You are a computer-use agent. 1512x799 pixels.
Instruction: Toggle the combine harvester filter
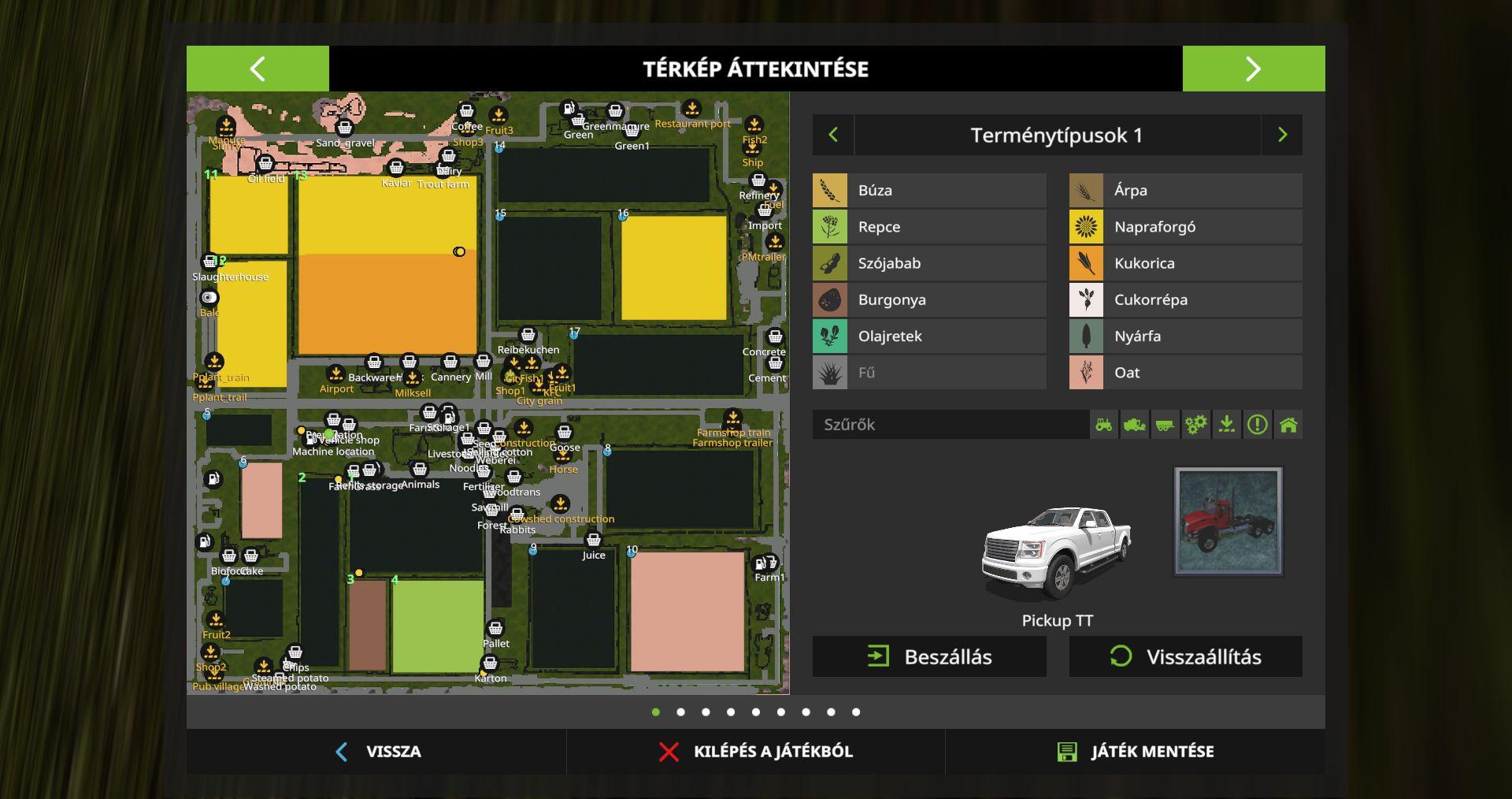1135,425
